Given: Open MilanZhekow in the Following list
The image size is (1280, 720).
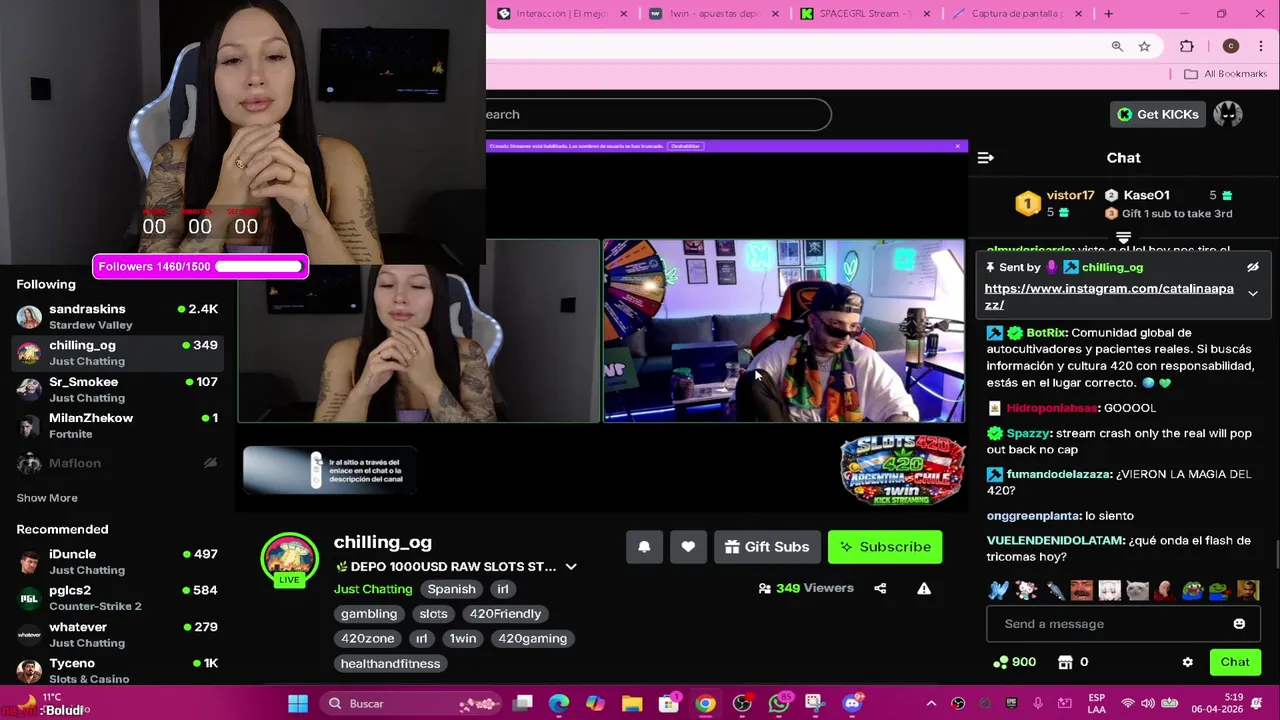Looking at the screenshot, I should pos(118,426).
